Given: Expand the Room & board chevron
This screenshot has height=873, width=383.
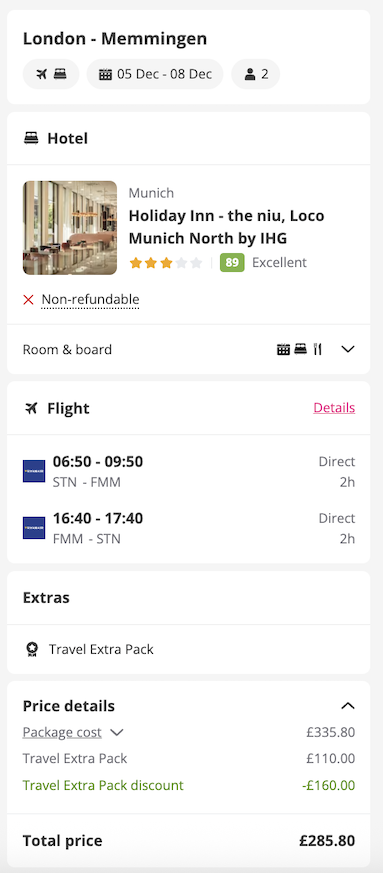Looking at the screenshot, I should pyautogui.click(x=348, y=350).
